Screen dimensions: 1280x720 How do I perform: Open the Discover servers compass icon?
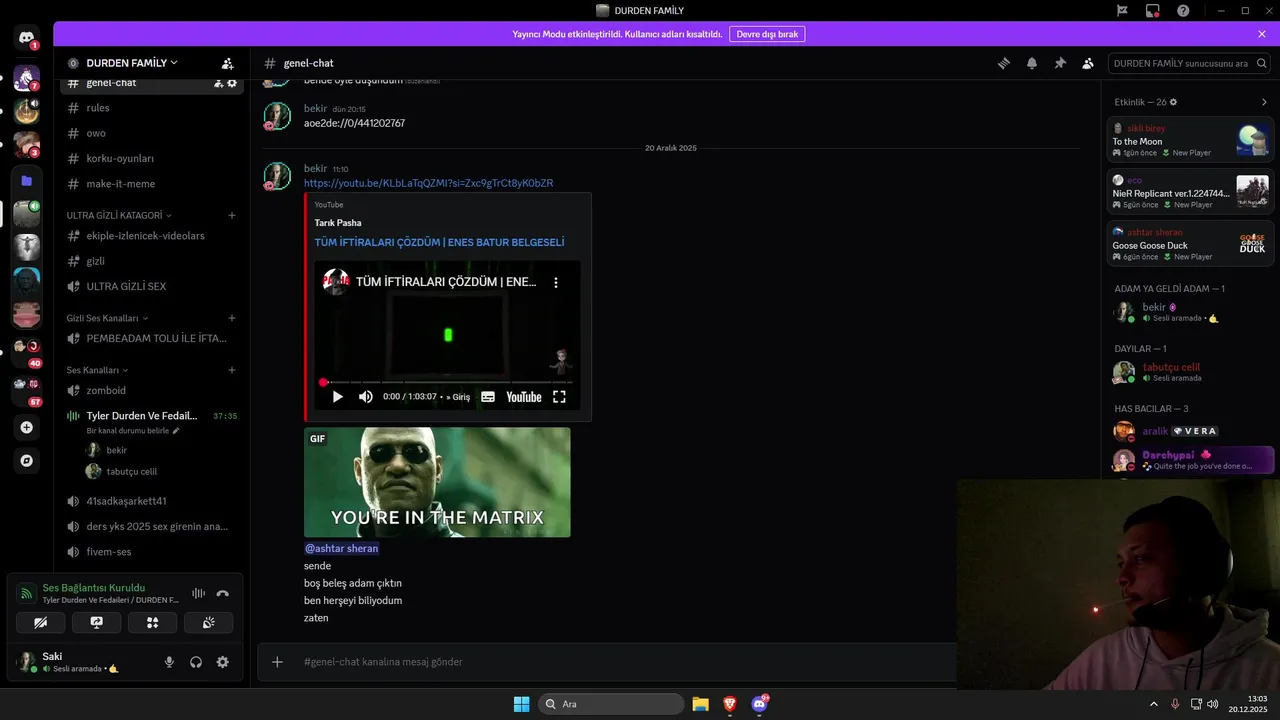pos(27,461)
